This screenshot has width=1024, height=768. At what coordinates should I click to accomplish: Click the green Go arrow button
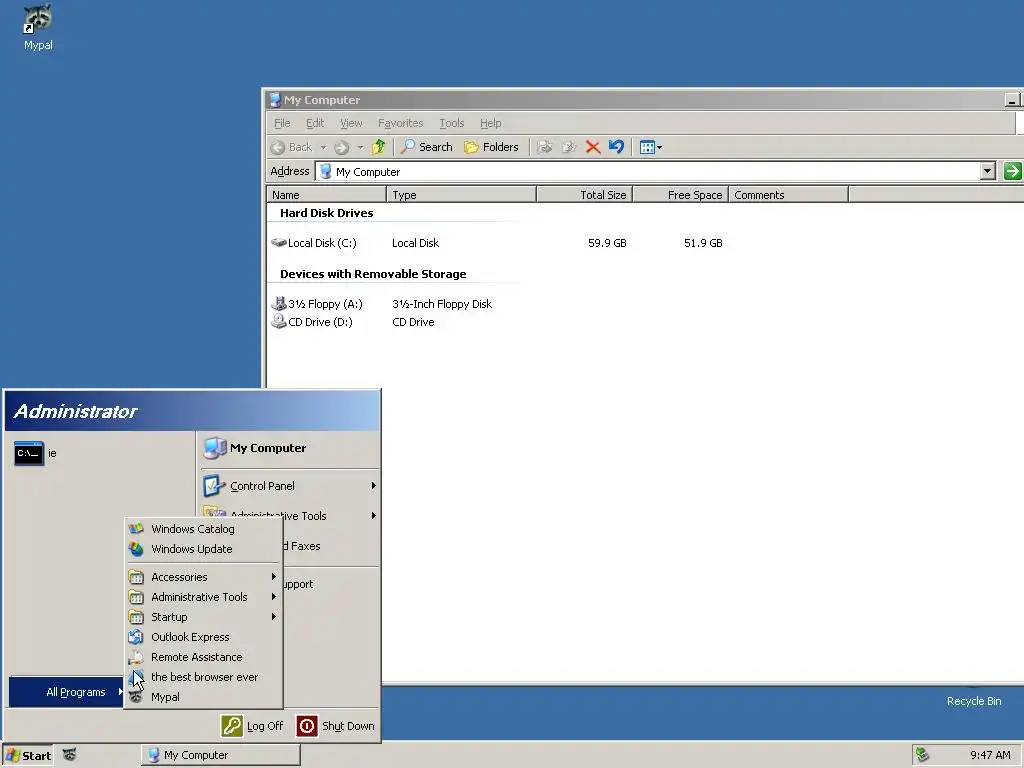pos(1012,171)
